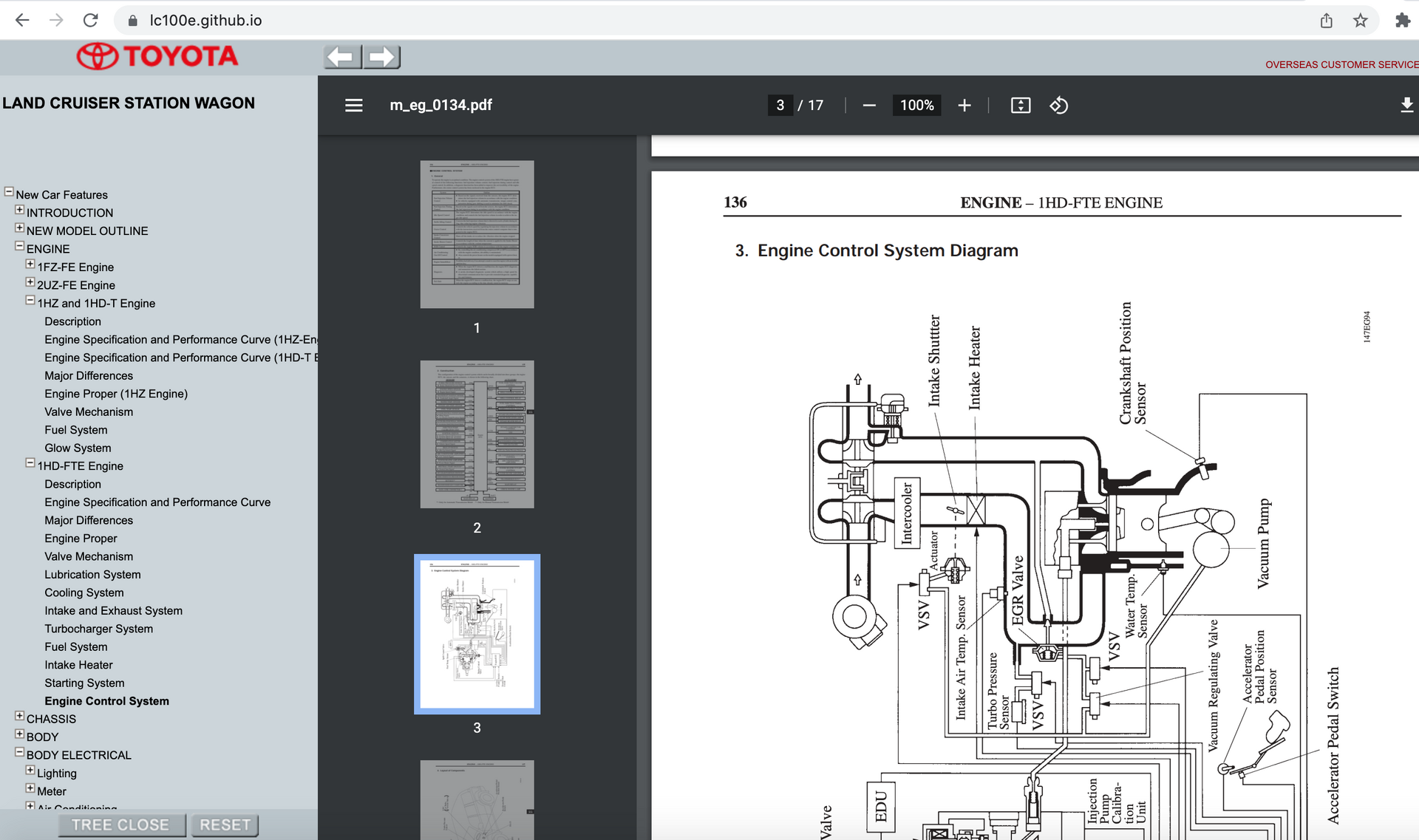Zoom in the PDF
The height and width of the screenshot is (840, 1419).
(964, 105)
